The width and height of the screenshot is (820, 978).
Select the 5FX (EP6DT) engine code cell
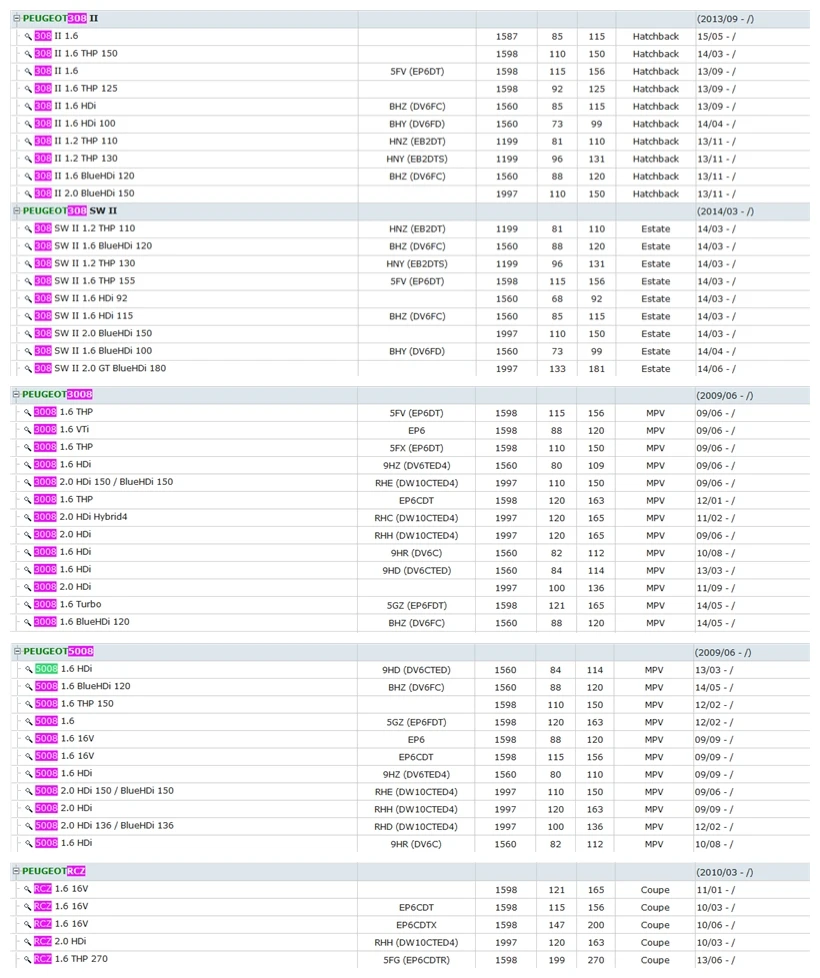(x=417, y=448)
